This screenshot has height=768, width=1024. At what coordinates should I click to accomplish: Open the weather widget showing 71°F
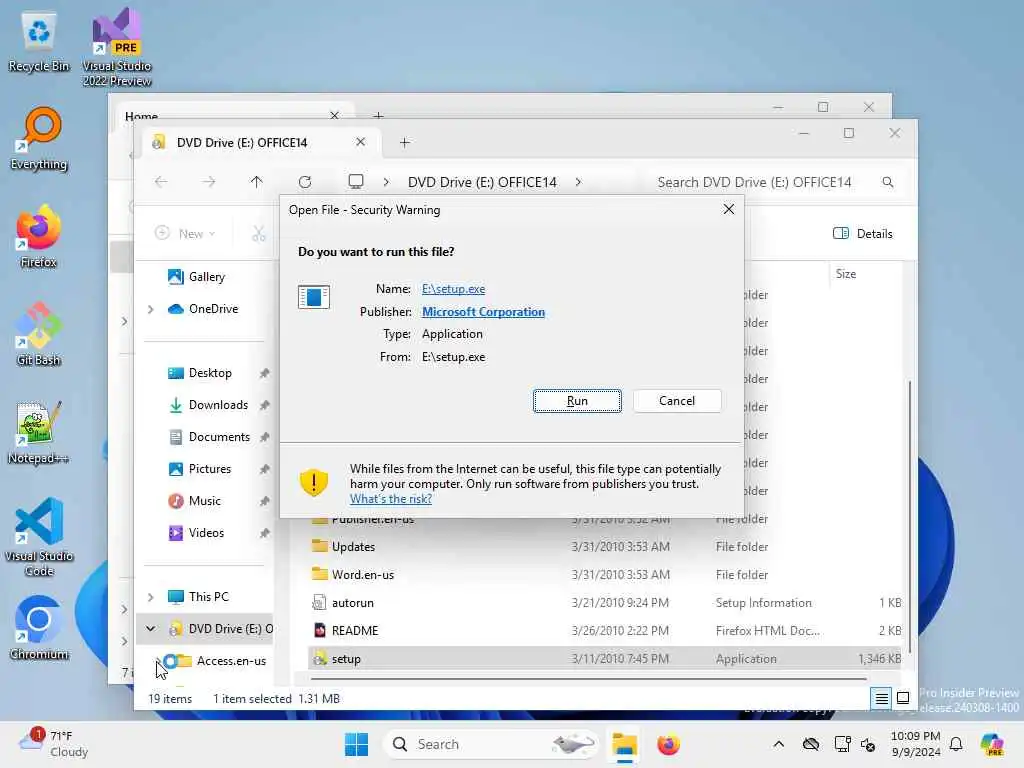[x=54, y=744]
